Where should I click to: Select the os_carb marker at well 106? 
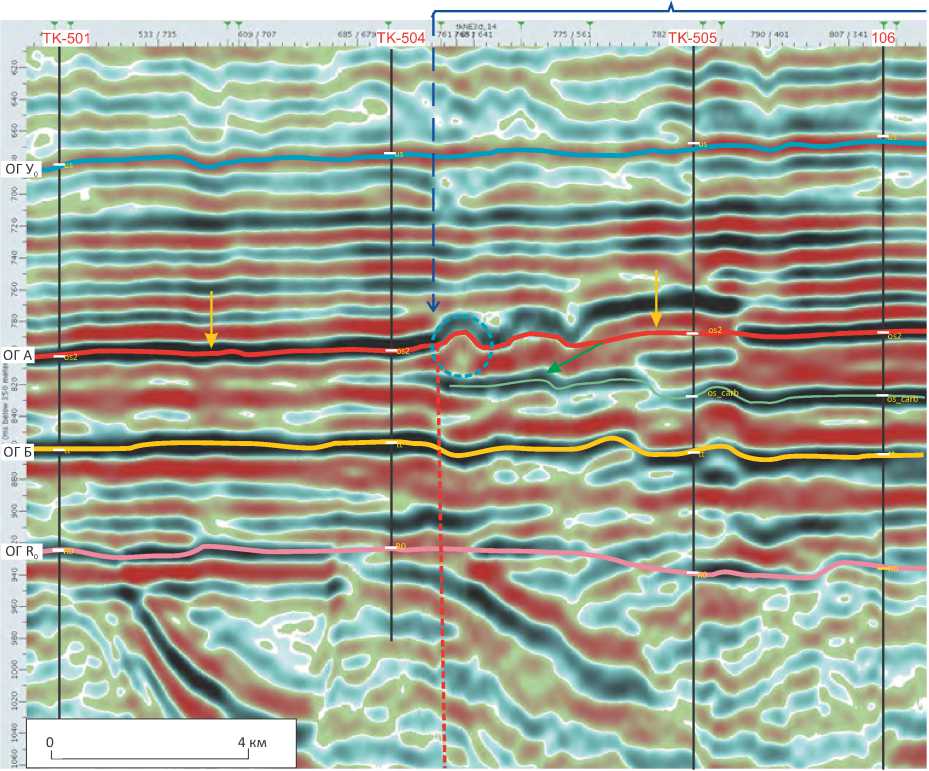tap(902, 399)
